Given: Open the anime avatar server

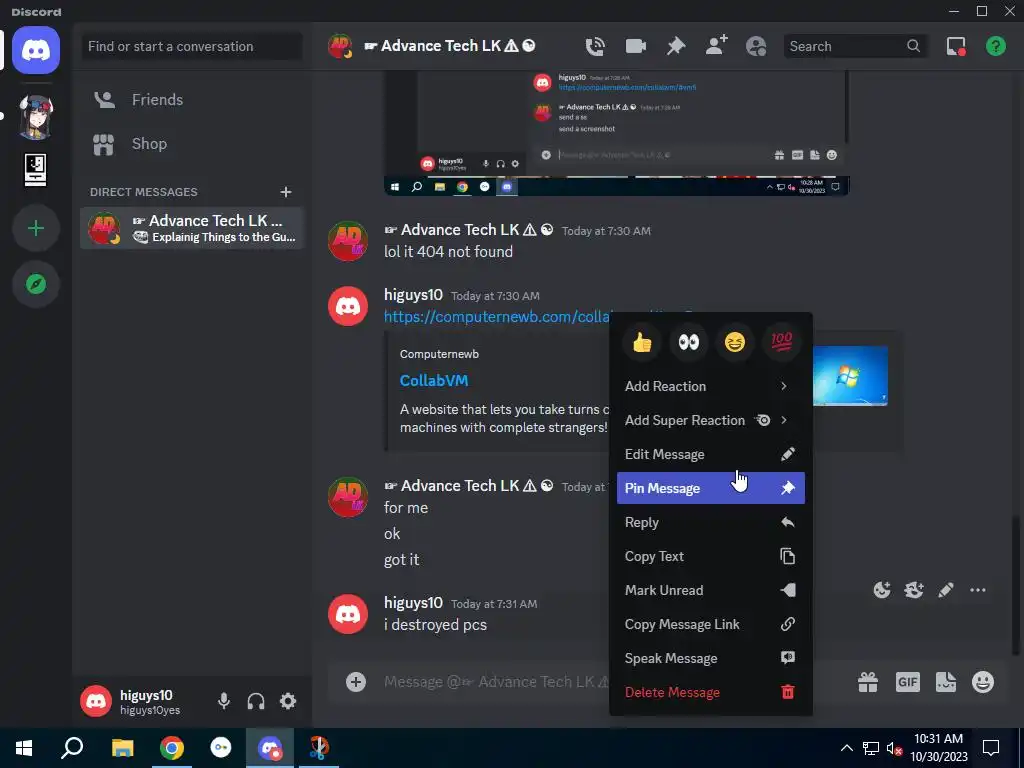Looking at the screenshot, I should pyautogui.click(x=36, y=118).
